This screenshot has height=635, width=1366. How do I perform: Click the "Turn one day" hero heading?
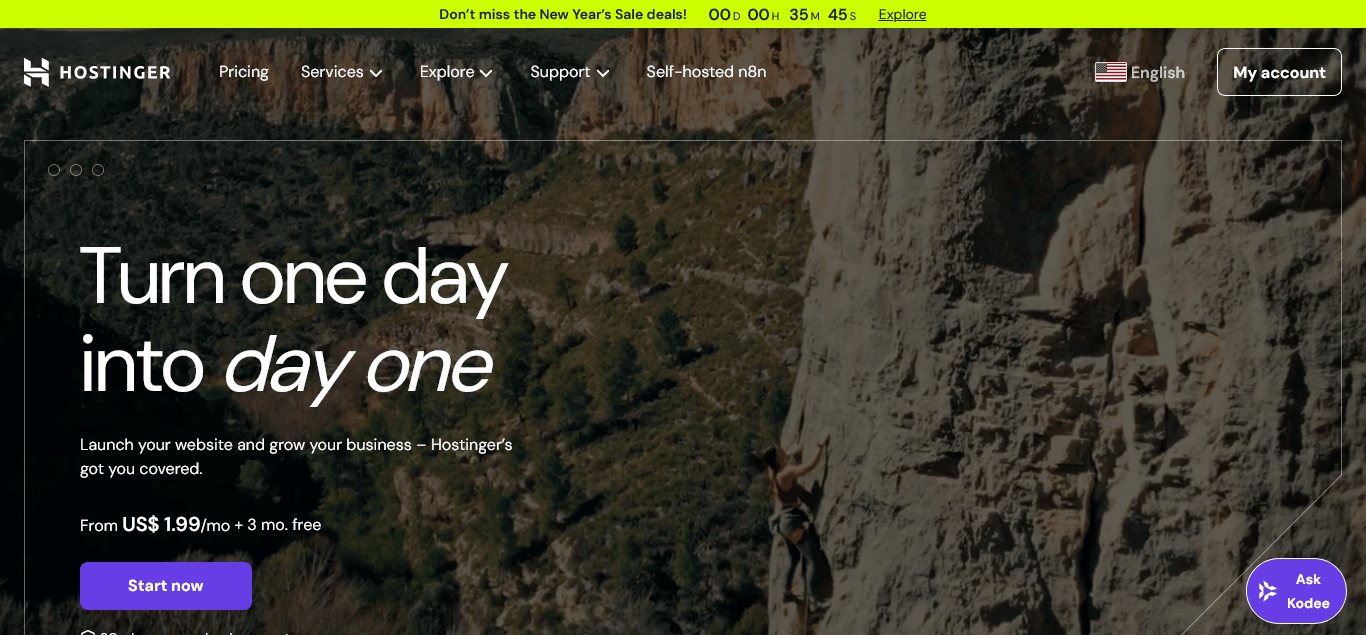pyautogui.click(x=293, y=275)
